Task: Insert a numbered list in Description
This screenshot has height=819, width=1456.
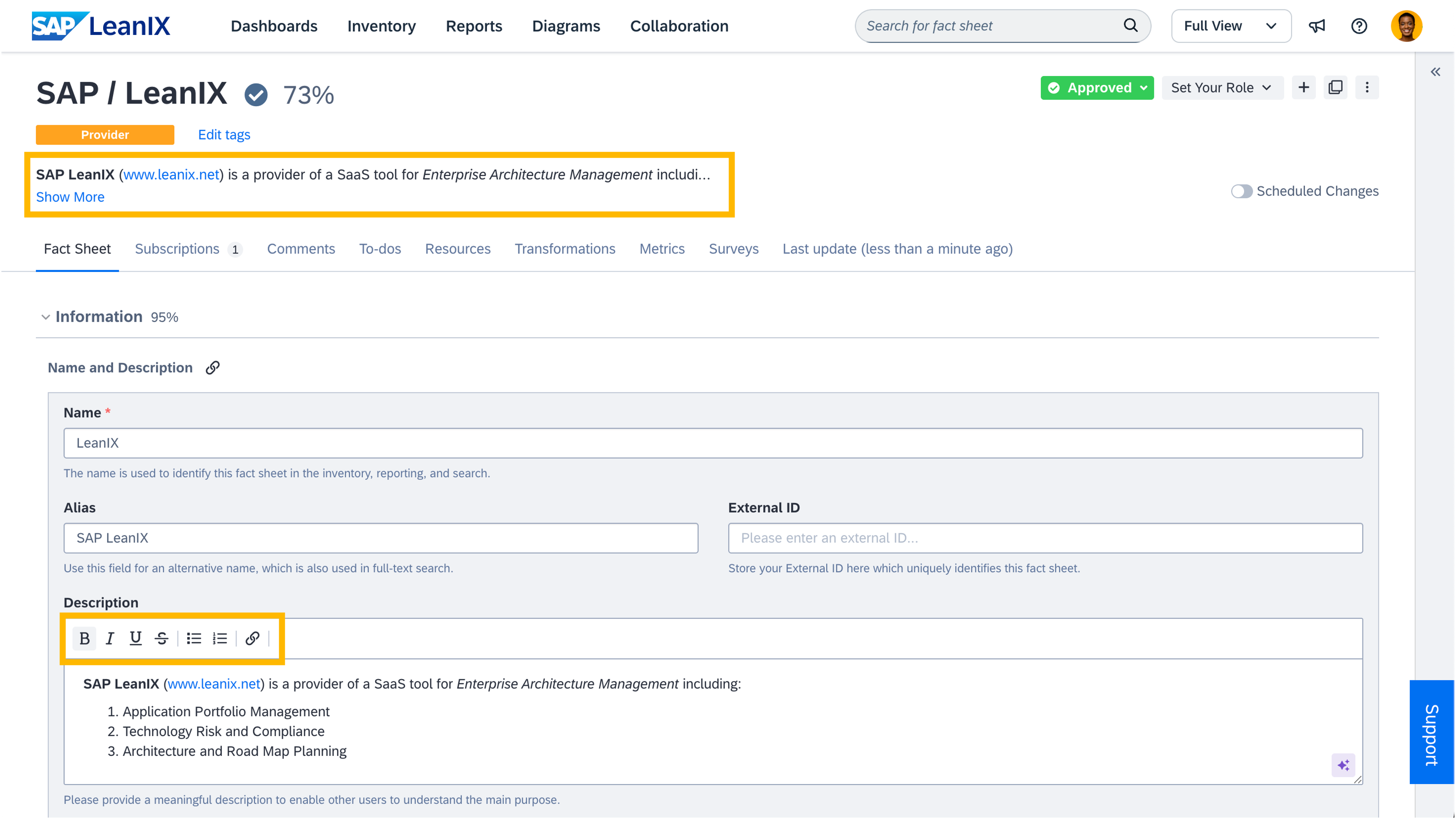Action: [x=220, y=638]
